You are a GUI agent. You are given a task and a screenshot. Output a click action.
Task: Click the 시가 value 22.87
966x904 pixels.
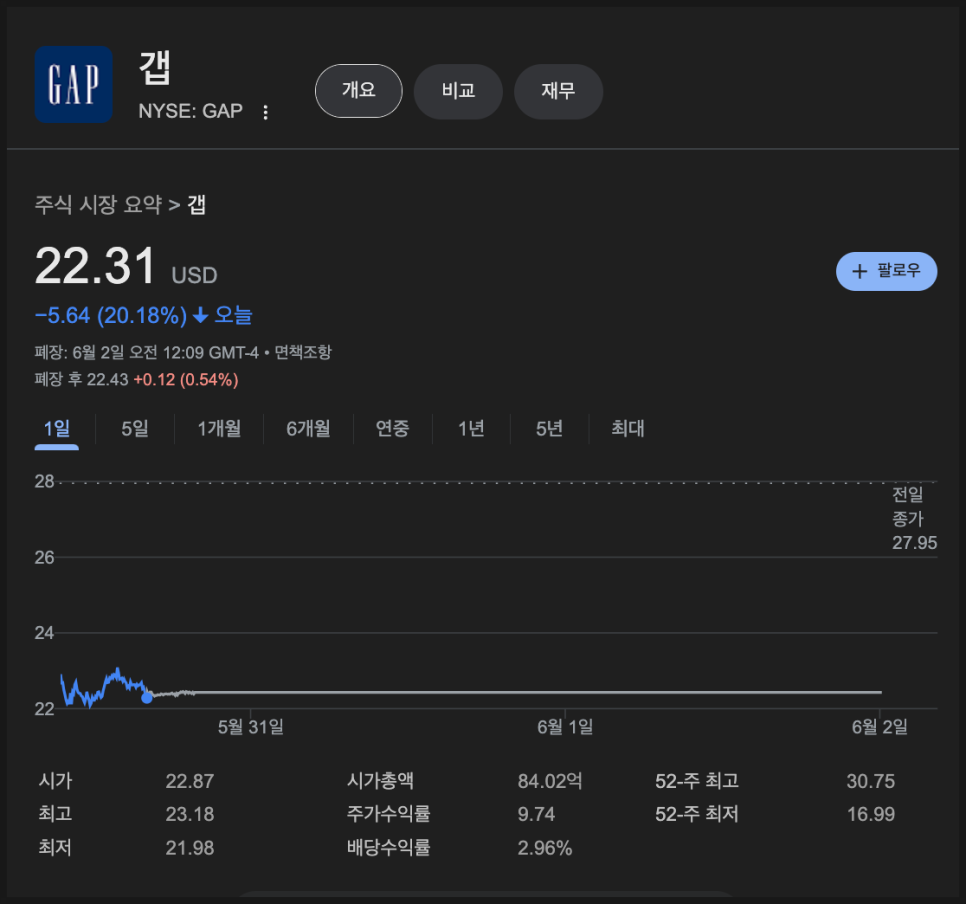point(190,781)
